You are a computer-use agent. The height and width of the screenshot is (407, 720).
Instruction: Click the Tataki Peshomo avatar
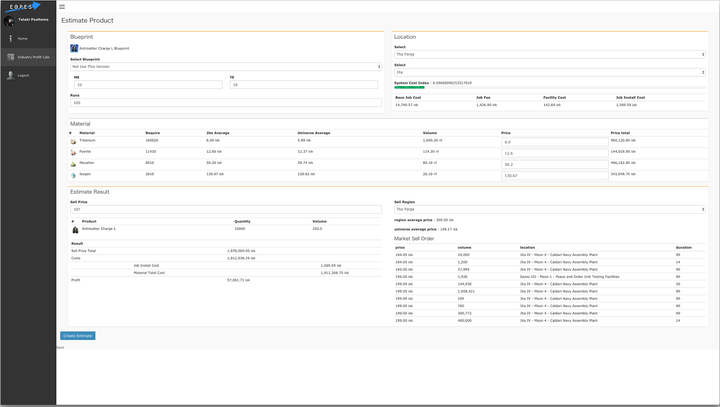coord(10,20)
